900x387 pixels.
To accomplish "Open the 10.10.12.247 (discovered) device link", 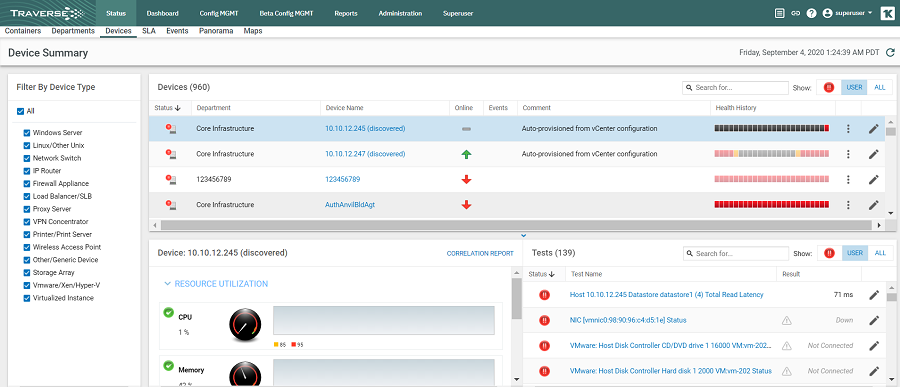I will (x=365, y=154).
